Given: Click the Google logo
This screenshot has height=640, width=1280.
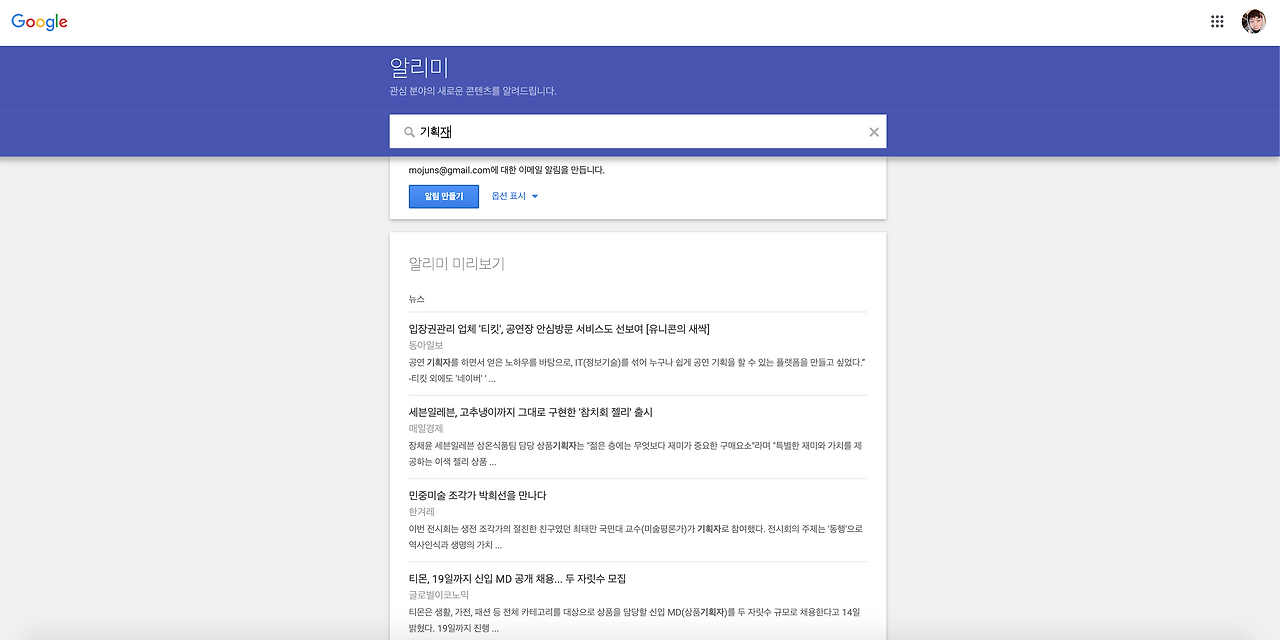Looking at the screenshot, I should pyautogui.click(x=38, y=20).
